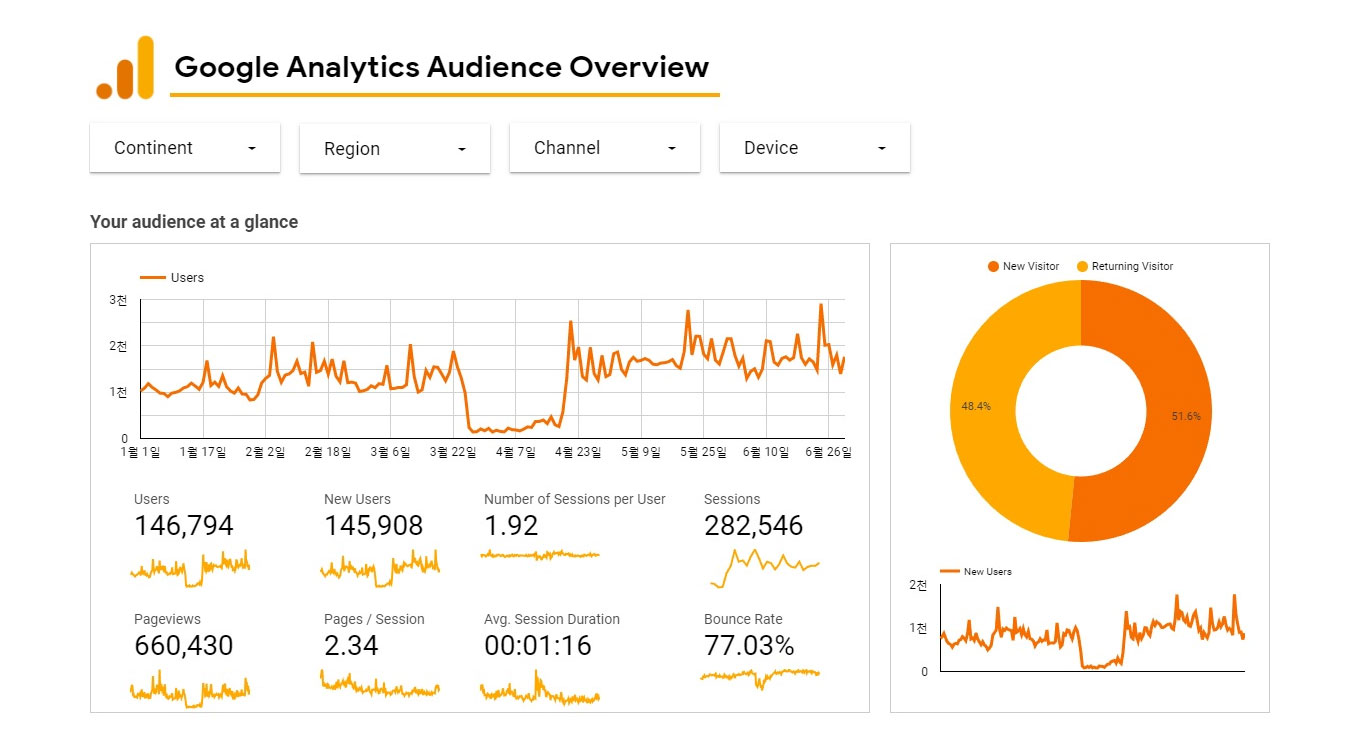Click the orange New Visitor legend dot
The width and height of the screenshot is (1360, 747).
pos(993,266)
